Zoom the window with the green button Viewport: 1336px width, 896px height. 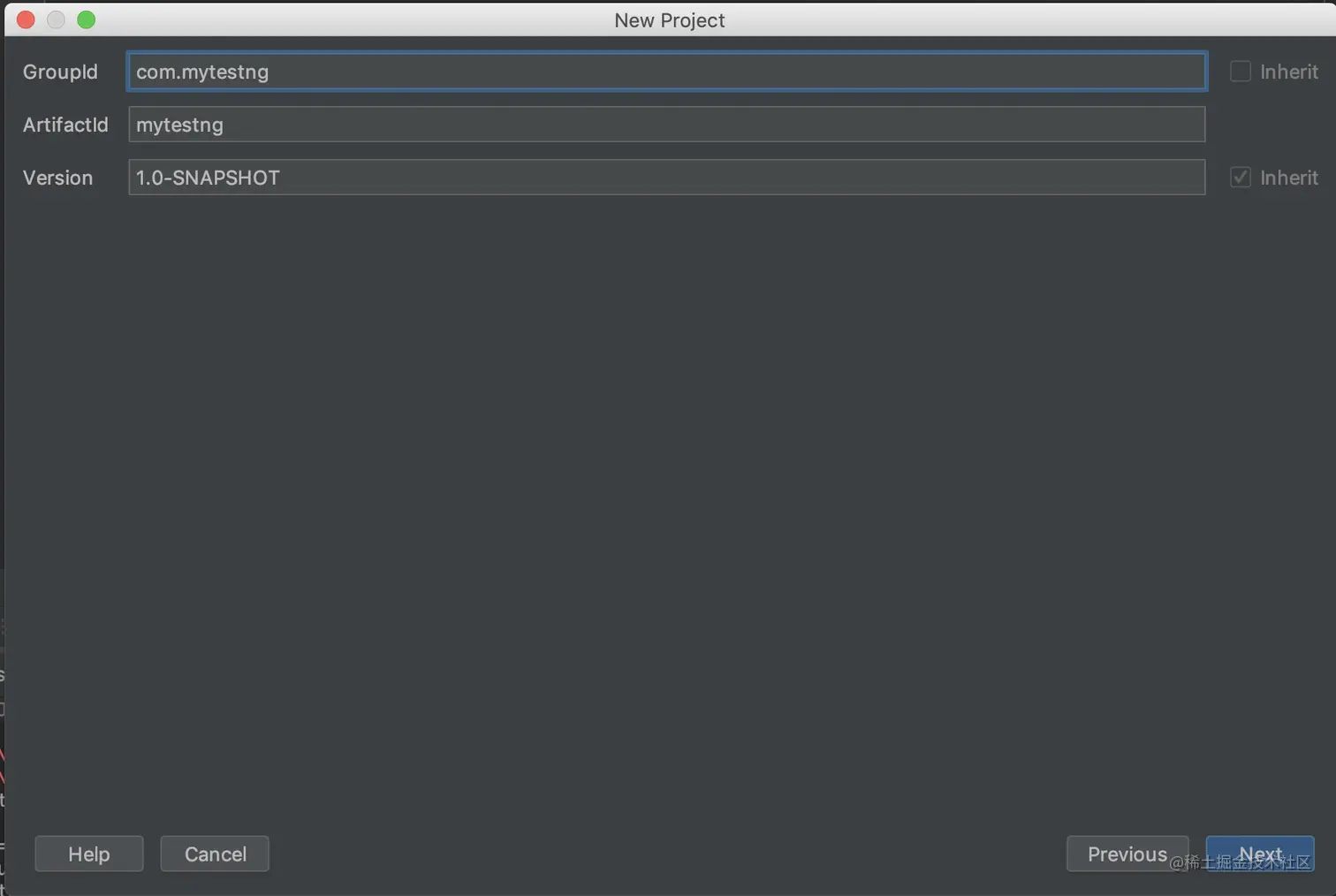86,19
